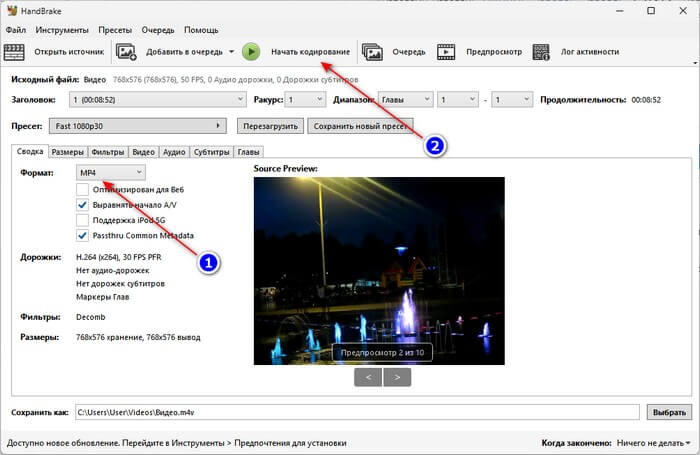Click the Activity Log icon
This screenshot has height=455, width=700.
click(541, 52)
